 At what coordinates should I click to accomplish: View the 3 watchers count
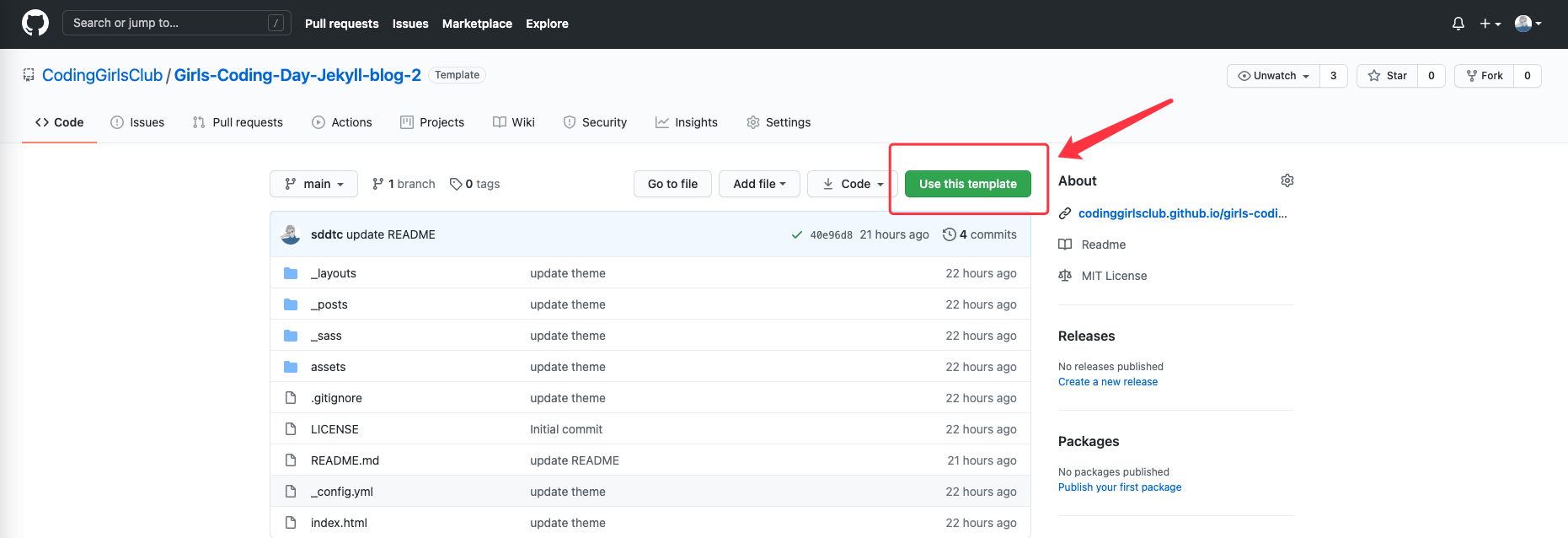coord(1333,76)
